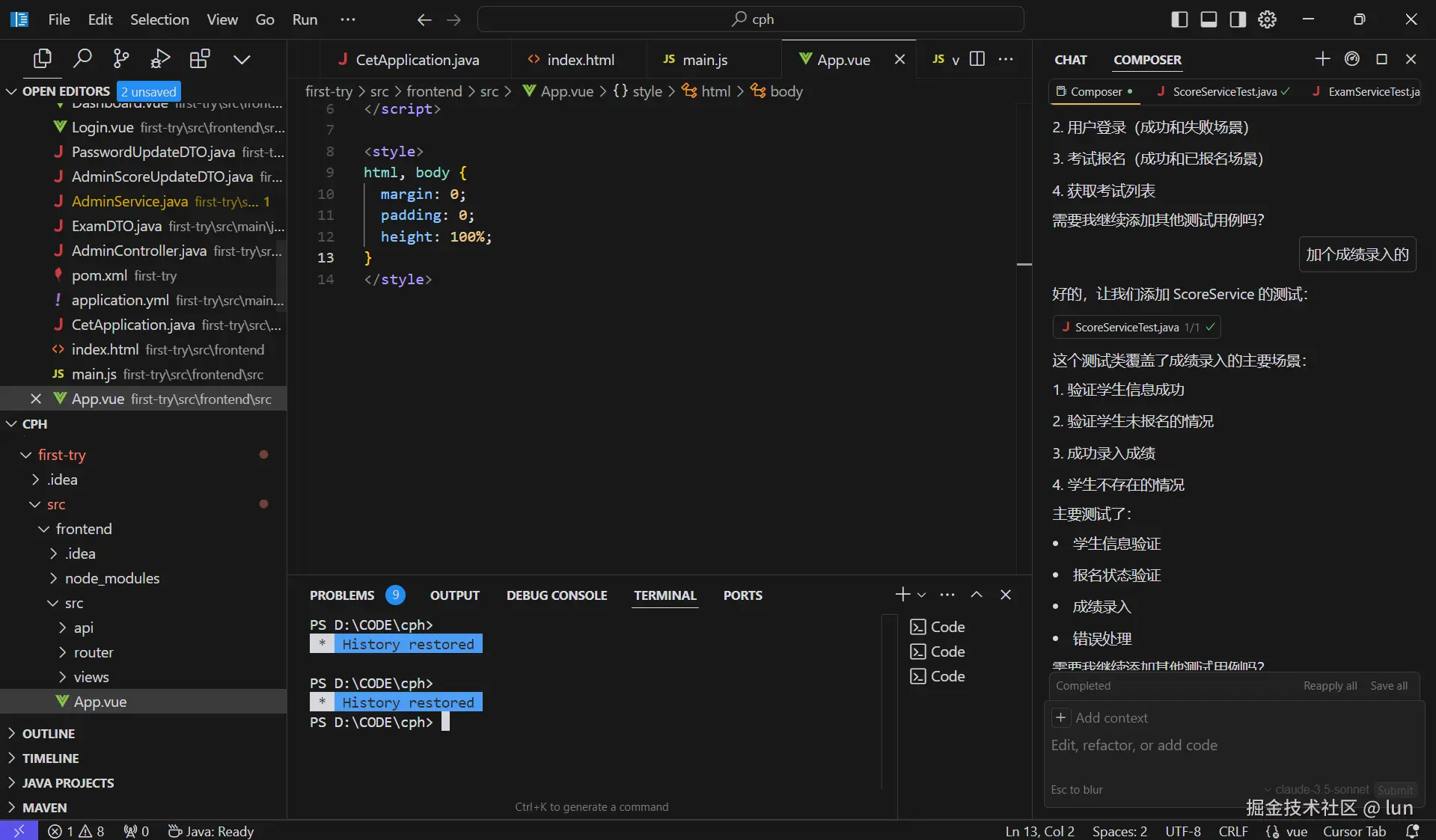This screenshot has height=840, width=1436.
Task: Switch to the DEBUG CONSOLE tab
Action: [557, 595]
